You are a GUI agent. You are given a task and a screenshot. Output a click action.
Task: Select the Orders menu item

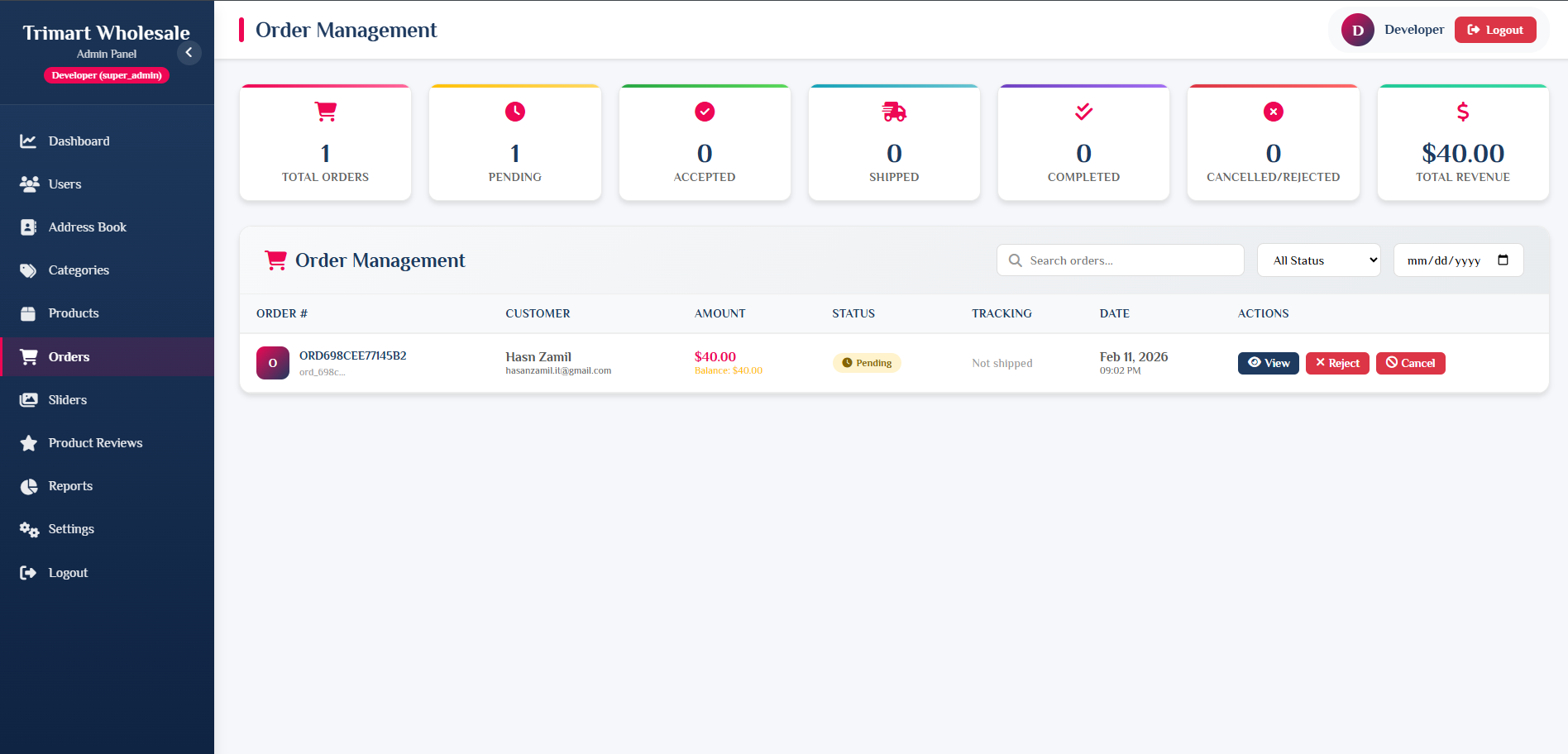(69, 356)
